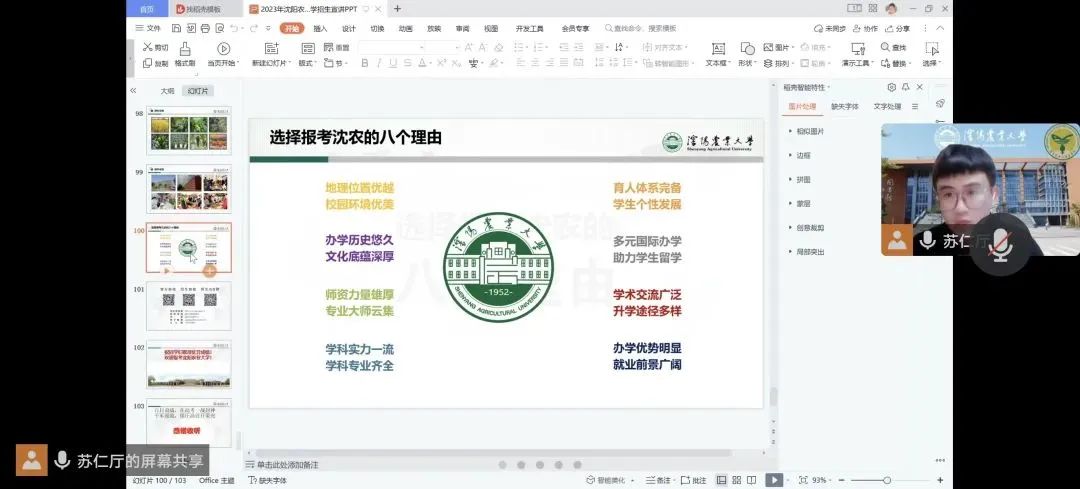Click the slide sorter view icon in status bar
Screen dimensions: 1080x489
(x=736, y=480)
